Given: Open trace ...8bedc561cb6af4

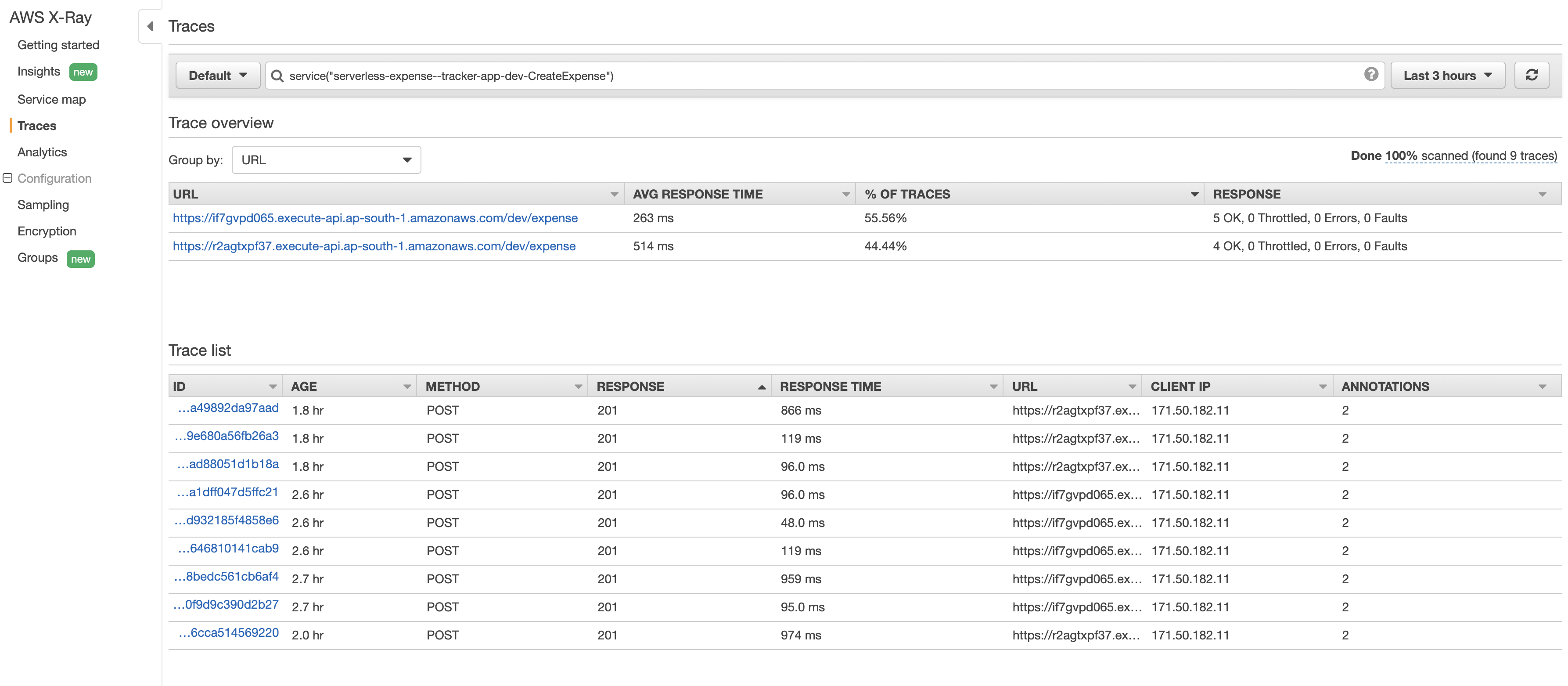Looking at the screenshot, I should tap(227, 576).
